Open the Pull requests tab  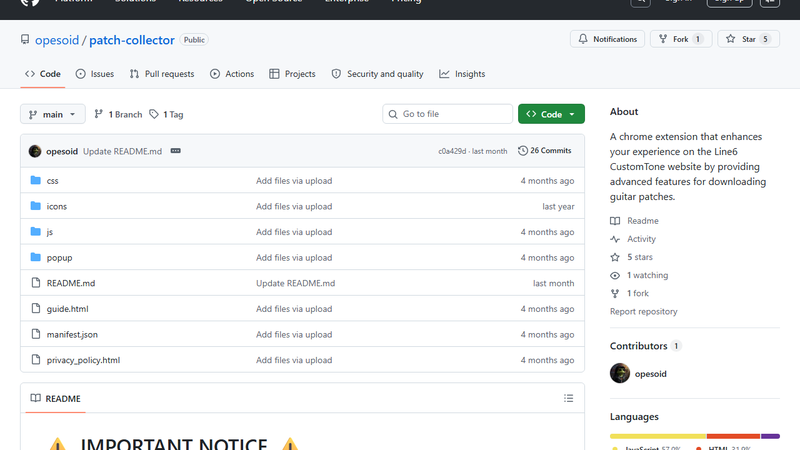(x=162, y=74)
